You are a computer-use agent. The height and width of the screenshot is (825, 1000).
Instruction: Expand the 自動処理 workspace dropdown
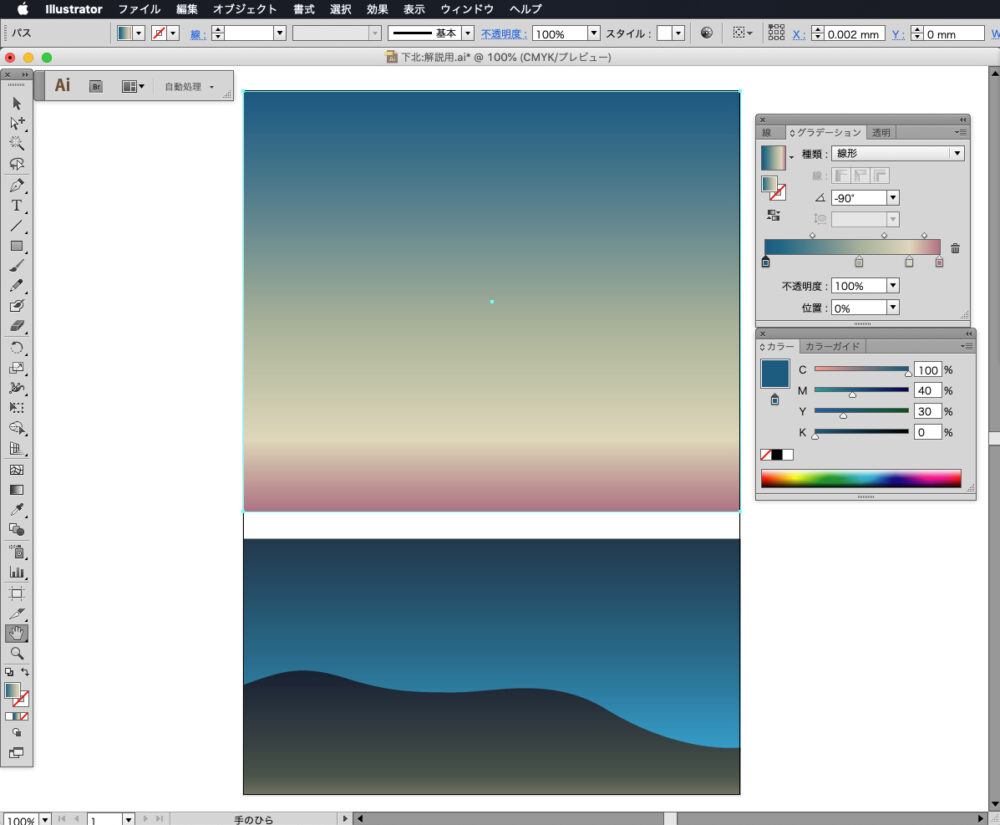pyautogui.click(x=190, y=87)
